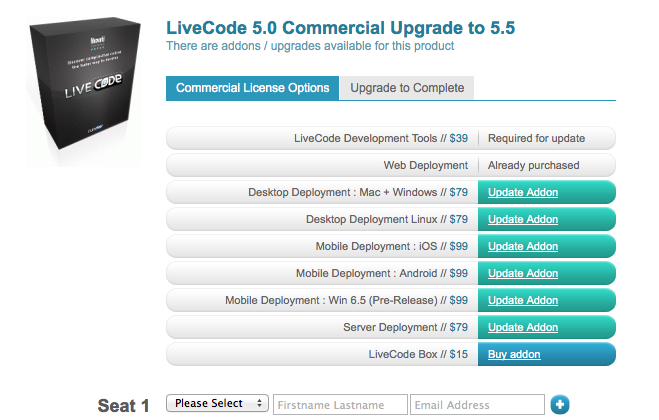Click the Mobile Deployment : iOS // $99 label
The image size is (659, 420).
coord(392,246)
